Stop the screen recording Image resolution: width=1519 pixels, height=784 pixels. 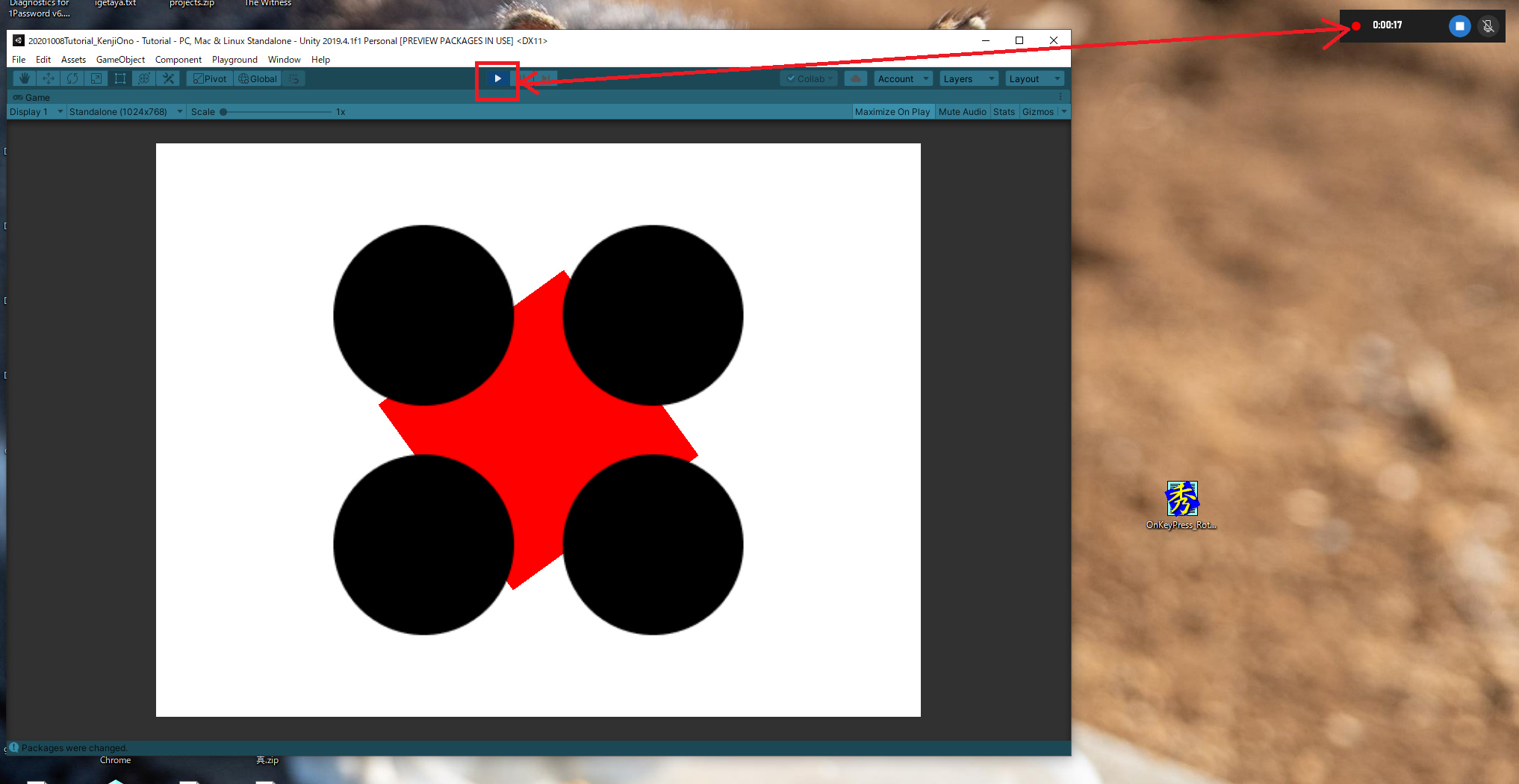(1459, 25)
